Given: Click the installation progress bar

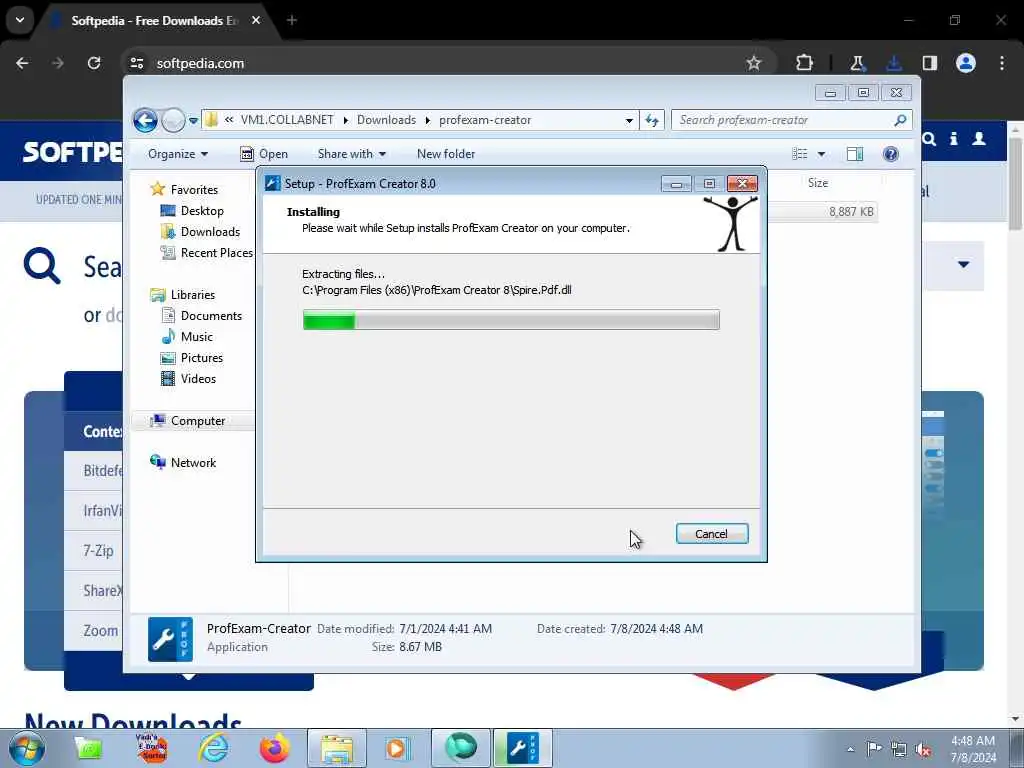Looking at the screenshot, I should pos(511,320).
